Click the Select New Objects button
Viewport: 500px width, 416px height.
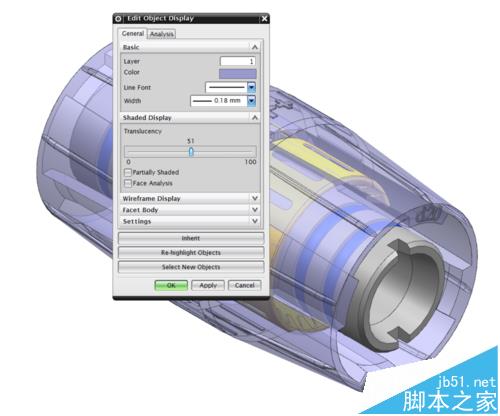pos(191,267)
